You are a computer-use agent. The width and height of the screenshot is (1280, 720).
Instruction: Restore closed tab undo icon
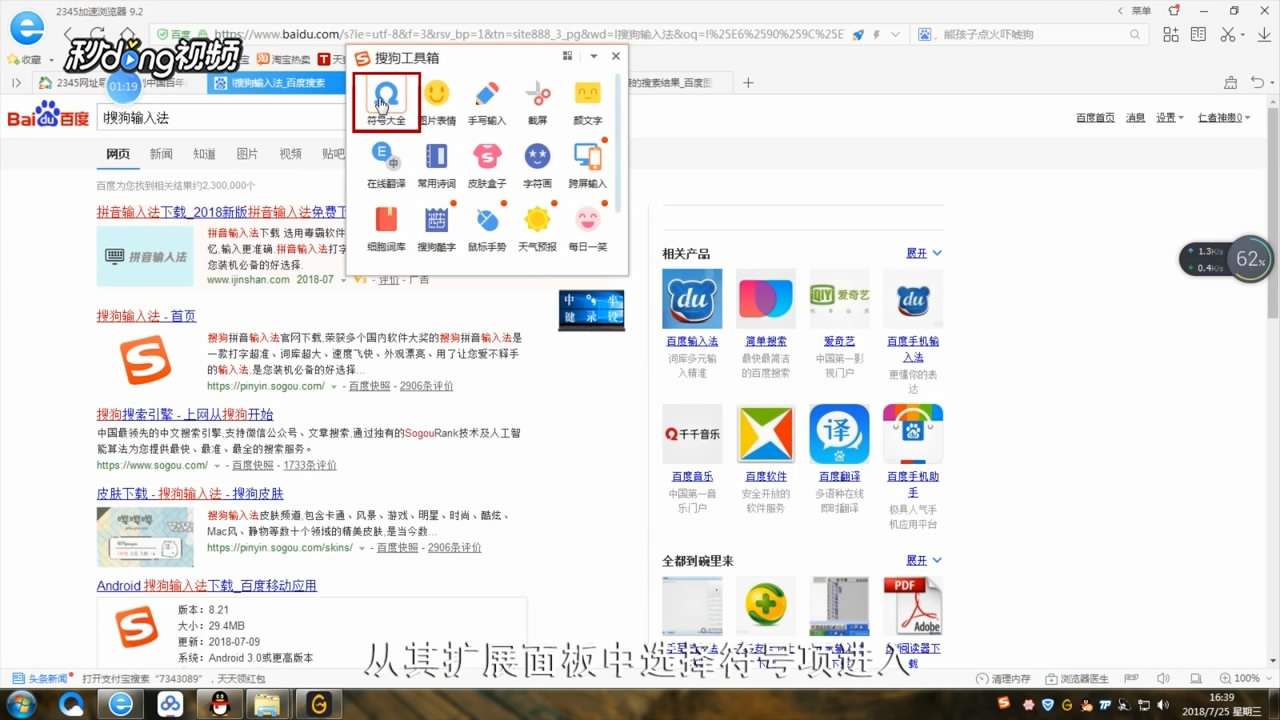pos(1257,82)
